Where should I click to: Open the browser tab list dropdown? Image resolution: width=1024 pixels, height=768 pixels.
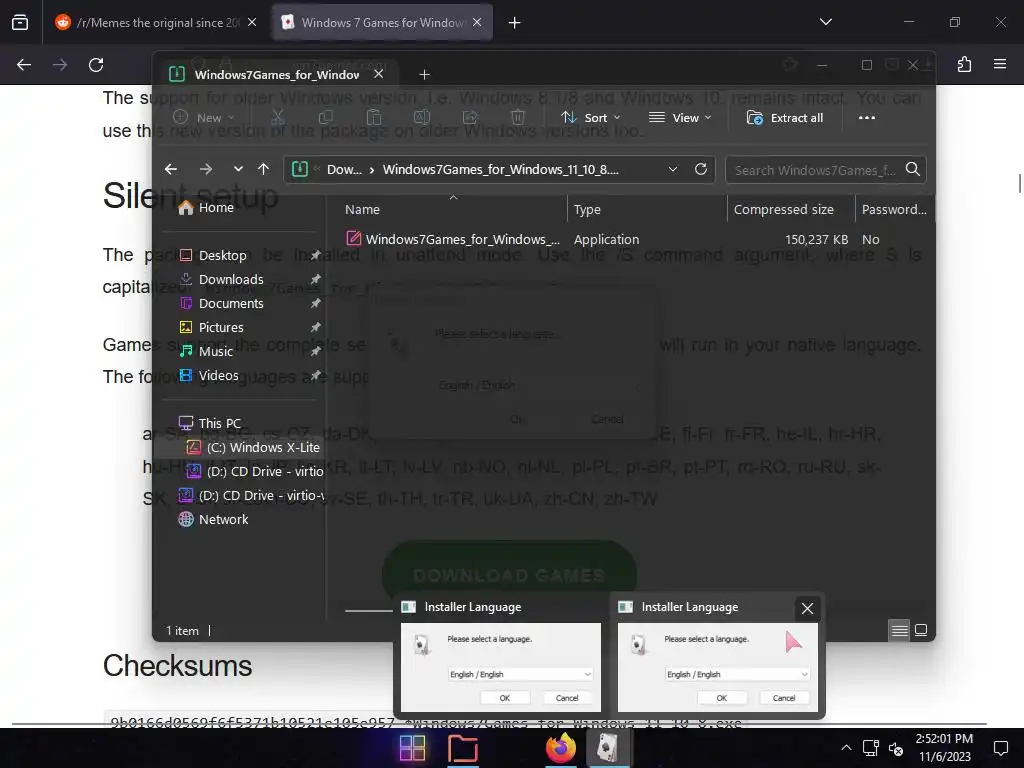coord(825,22)
